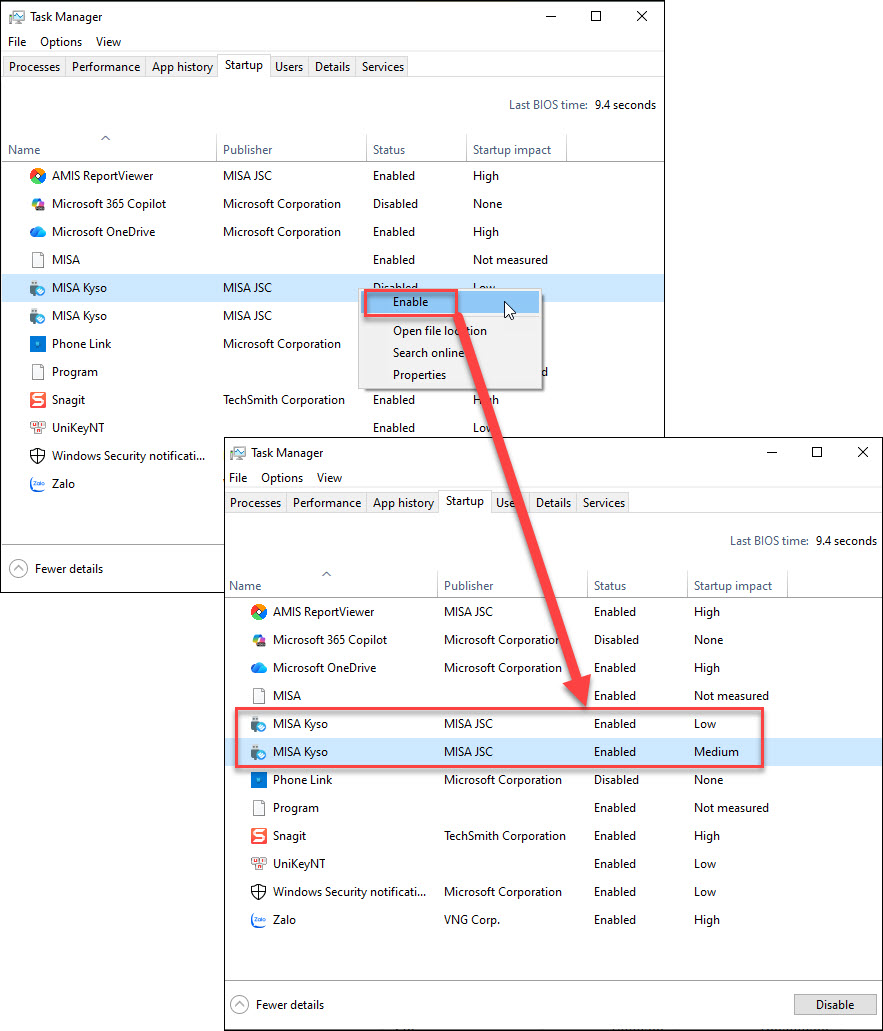Click Program file icon in back window

[x=37, y=372]
